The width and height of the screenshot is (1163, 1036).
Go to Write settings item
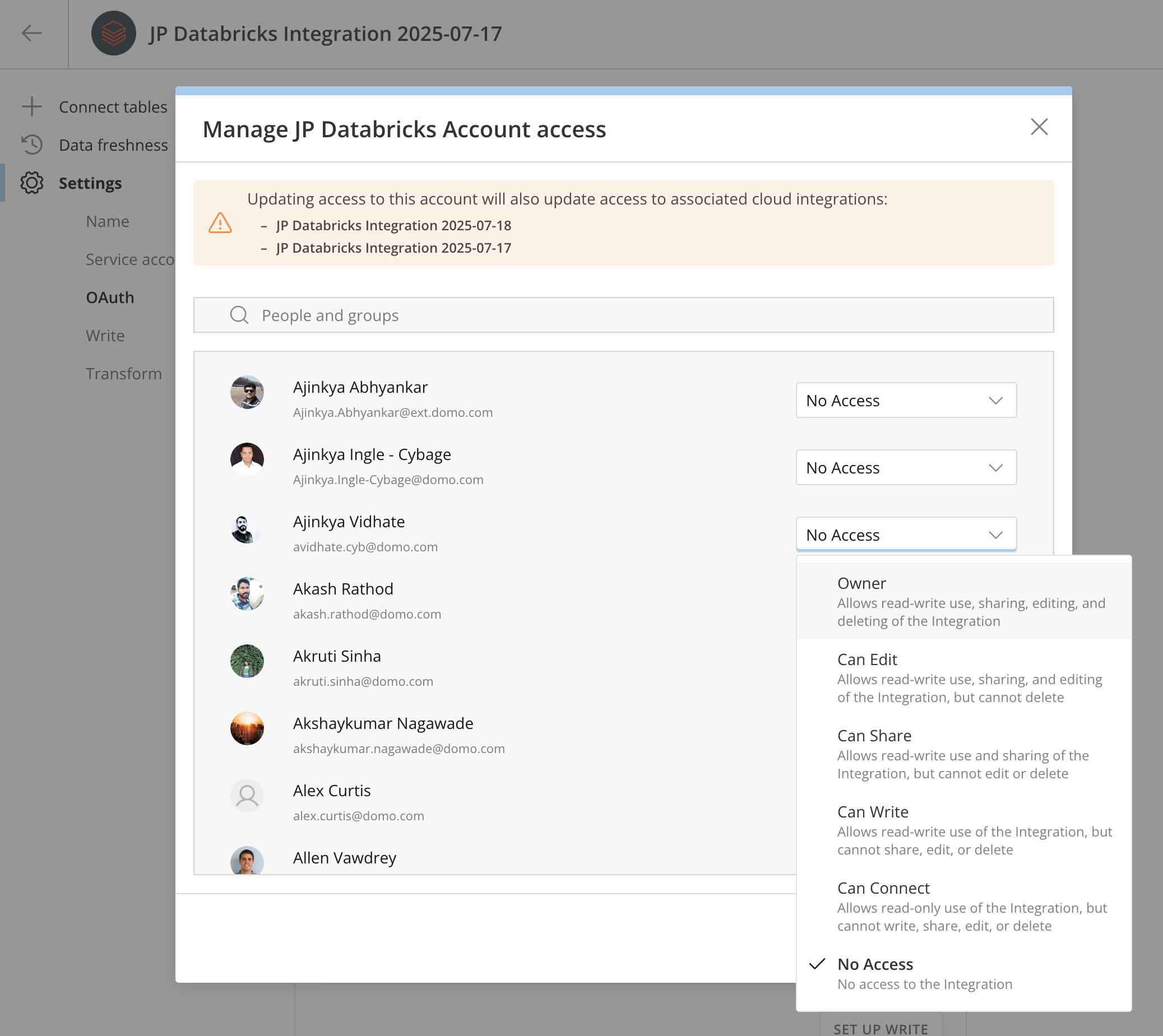tap(105, 335)
